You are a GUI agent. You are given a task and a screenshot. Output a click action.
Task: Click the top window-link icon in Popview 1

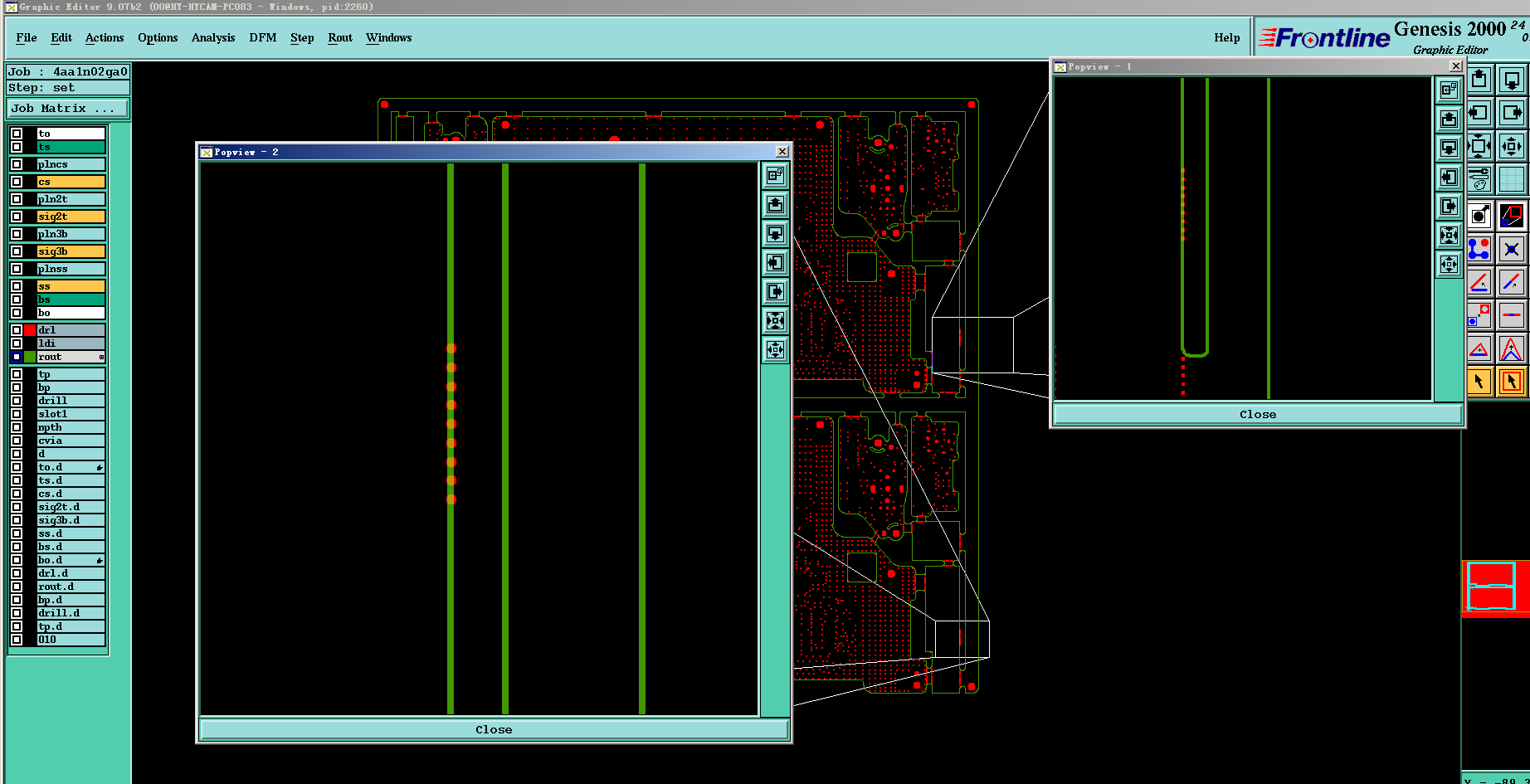[x=1449, y=89]
